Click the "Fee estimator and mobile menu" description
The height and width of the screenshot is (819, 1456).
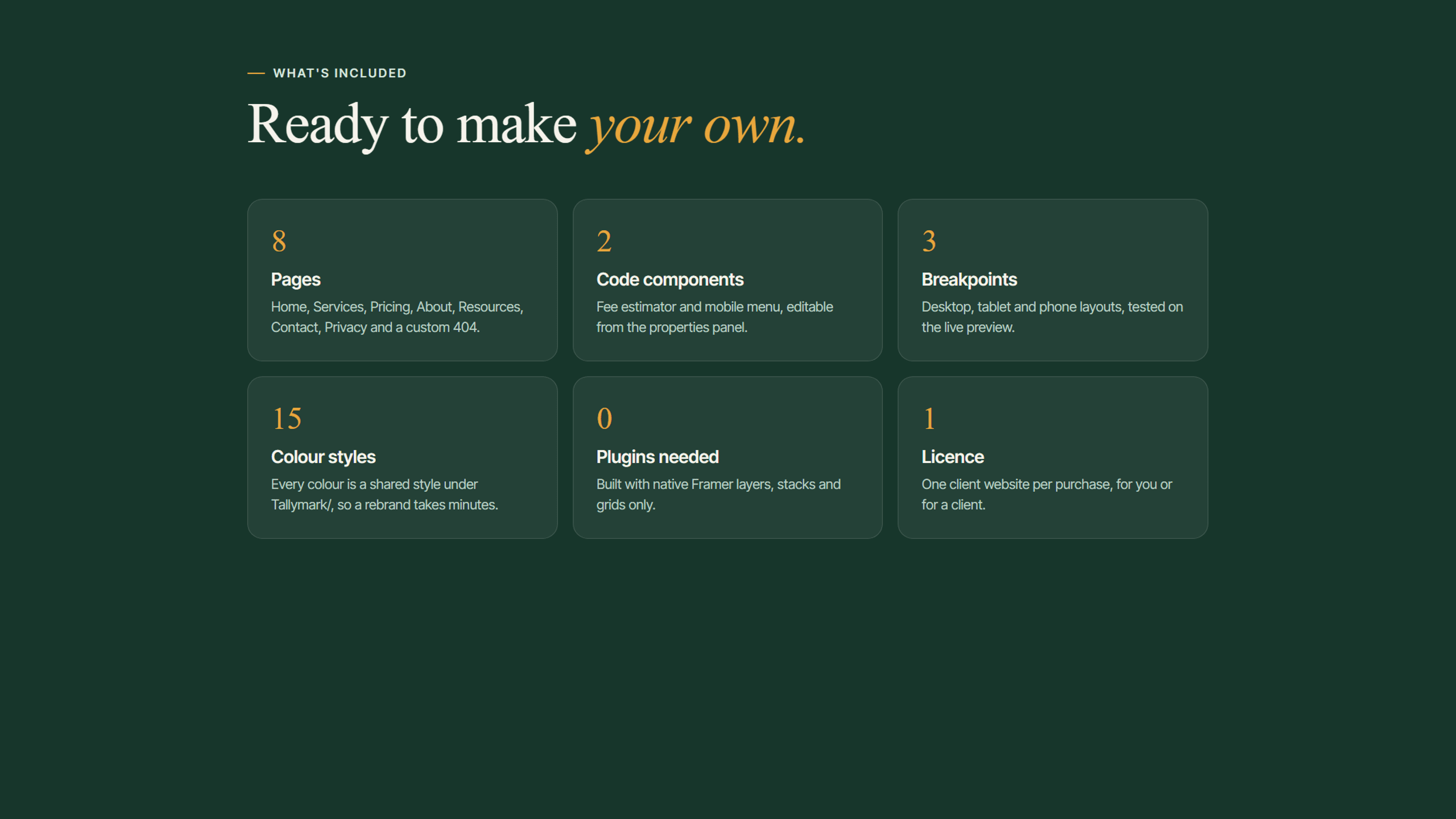point(715,317)
